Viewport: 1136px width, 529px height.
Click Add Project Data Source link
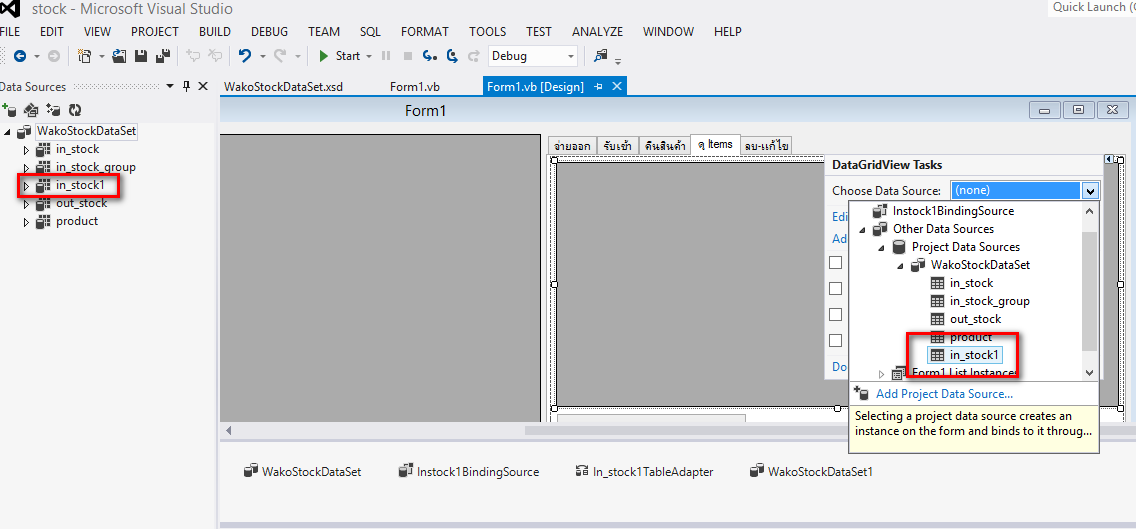[944, 394]
